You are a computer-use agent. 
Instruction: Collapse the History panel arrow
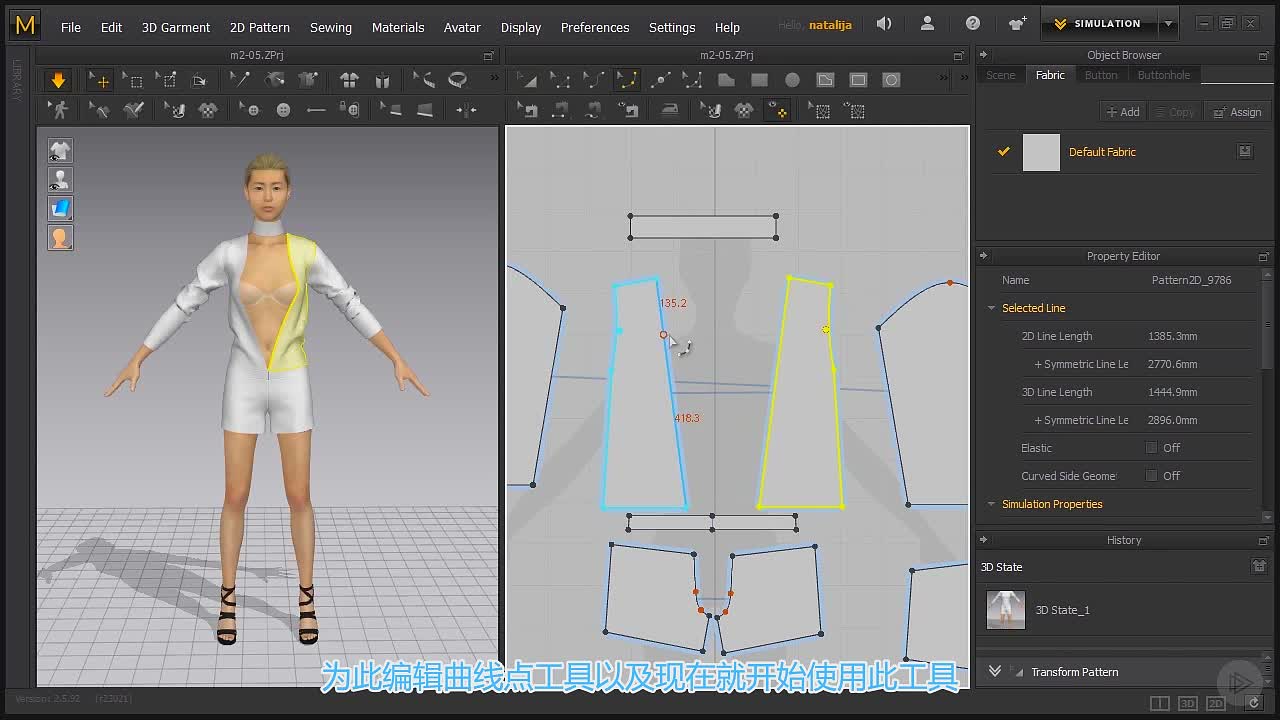[983, 540]
